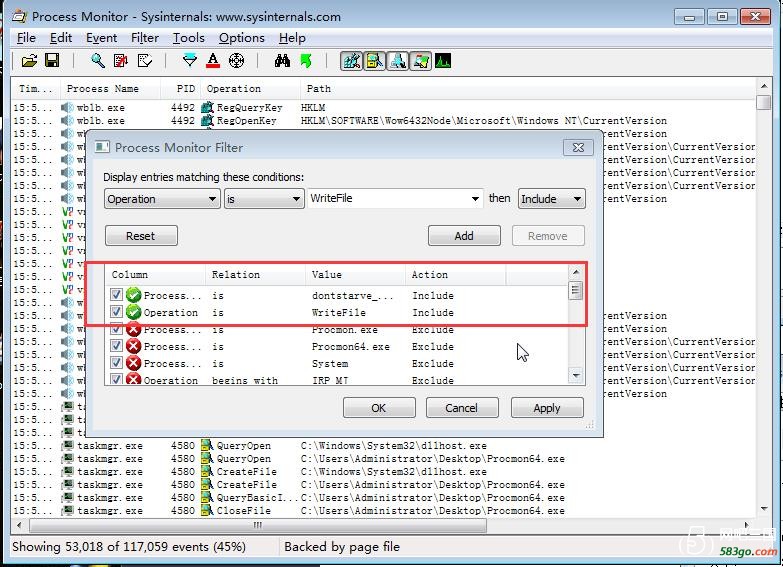Open the Include action dropdown
The height and width of the screenshot is (567, 783).
[552, 199]
